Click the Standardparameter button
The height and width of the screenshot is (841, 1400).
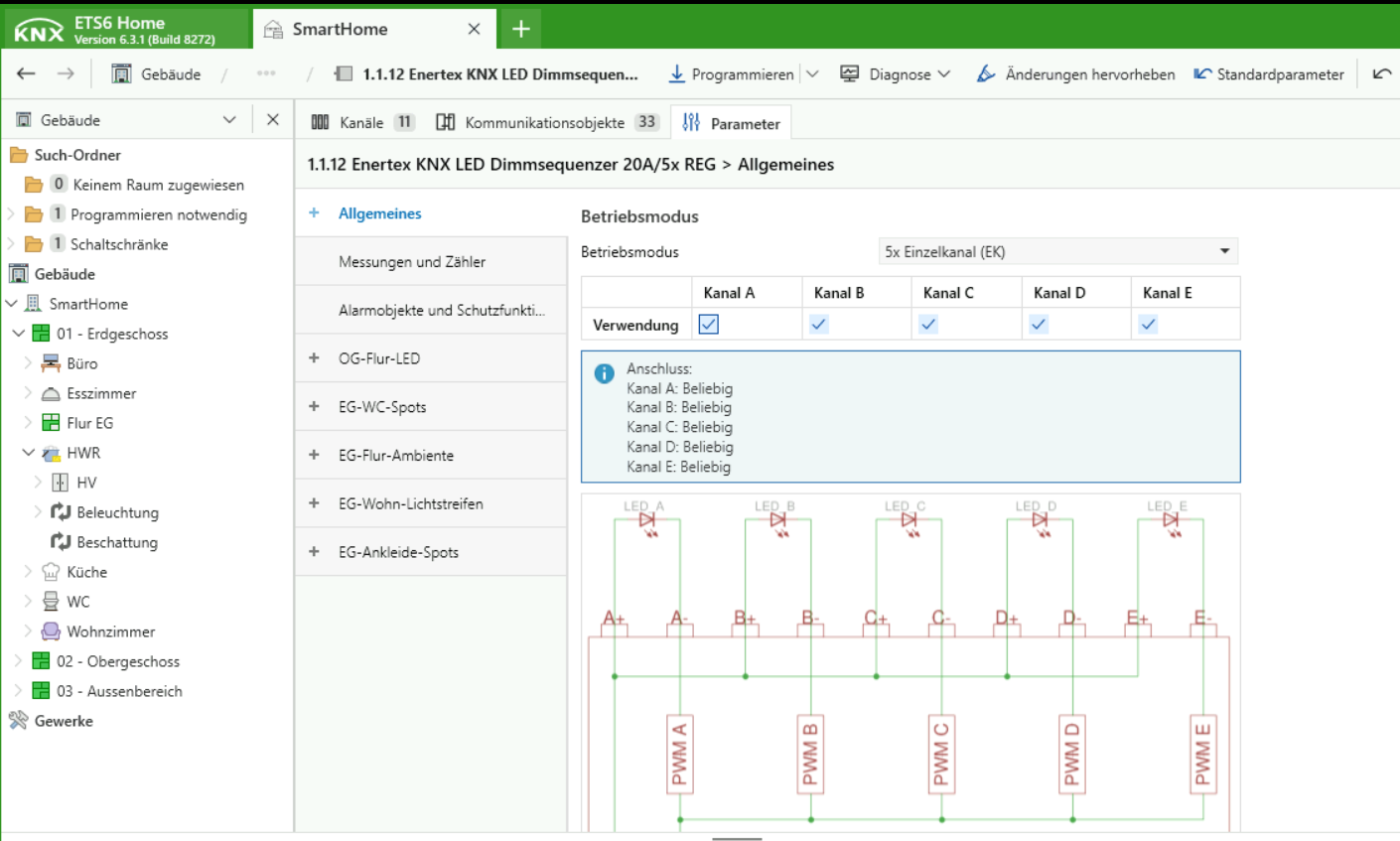click(x=1269, y=74)
